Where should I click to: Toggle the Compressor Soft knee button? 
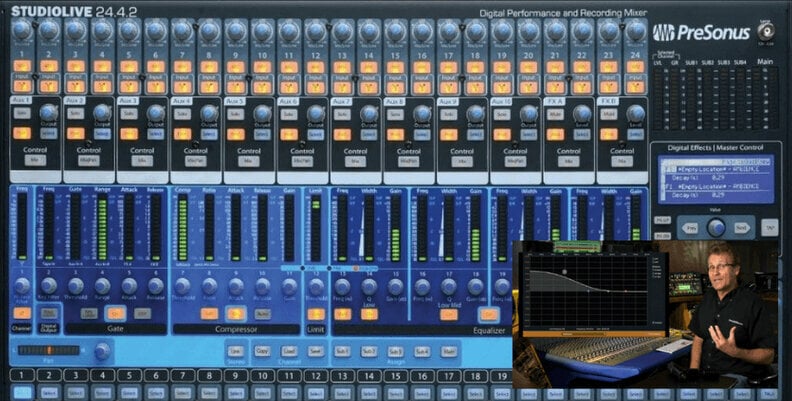coord(209,314)
